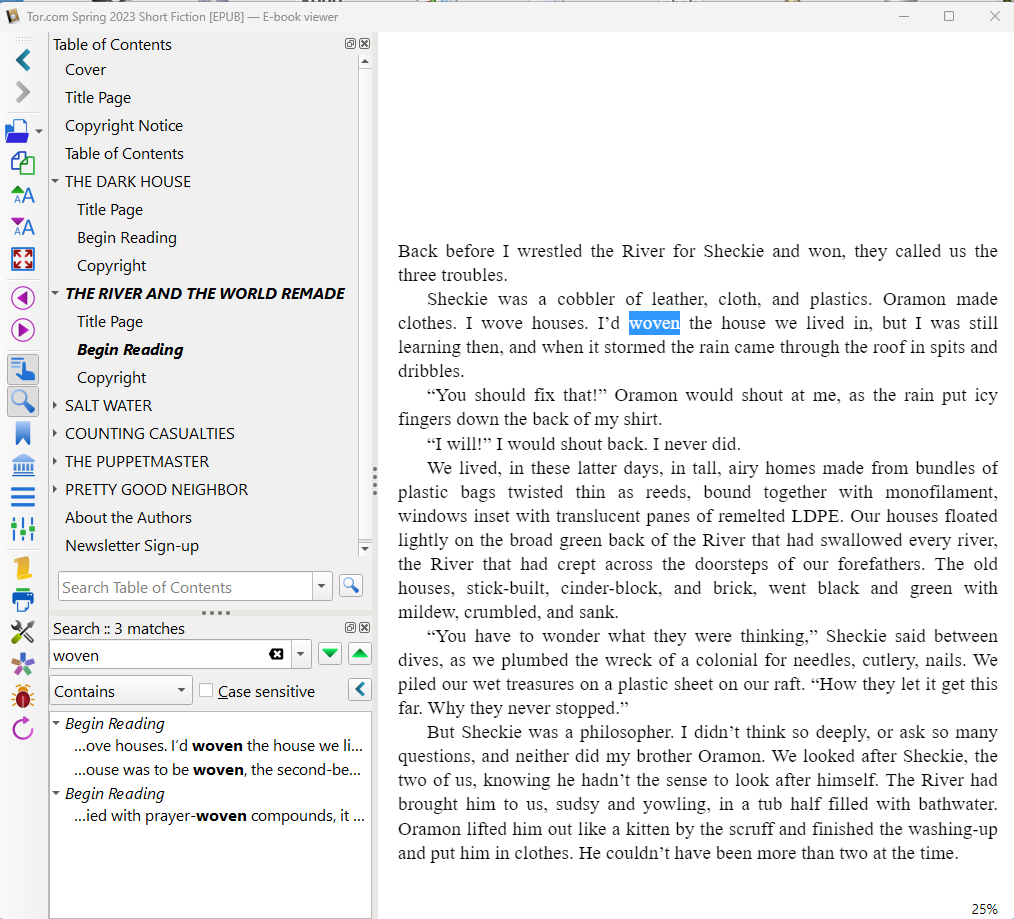This screenshot has height=919, width=1014.
Task: Open Begin Reading under THE DARK HOUSE
Action: click(127, 238)
